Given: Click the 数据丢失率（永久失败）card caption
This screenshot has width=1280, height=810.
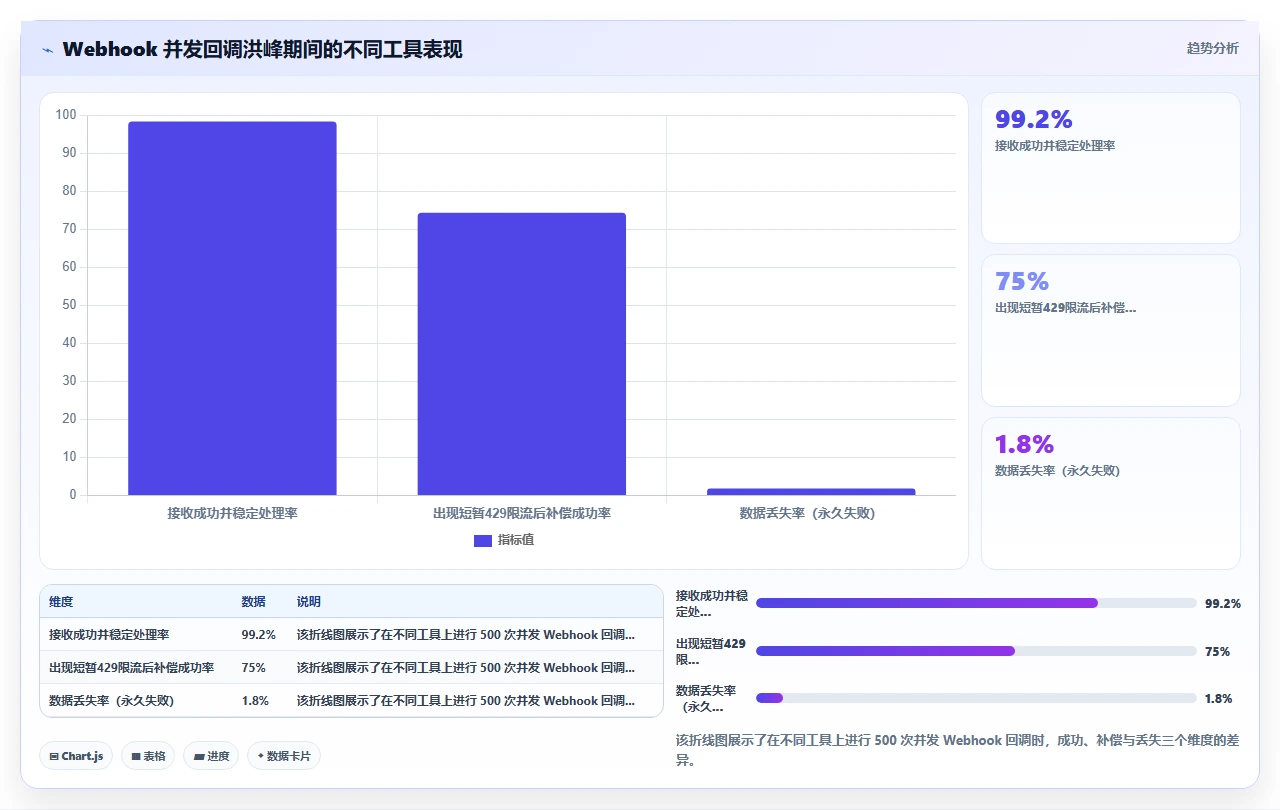Looking at the screenshot, I should 1057,470.
